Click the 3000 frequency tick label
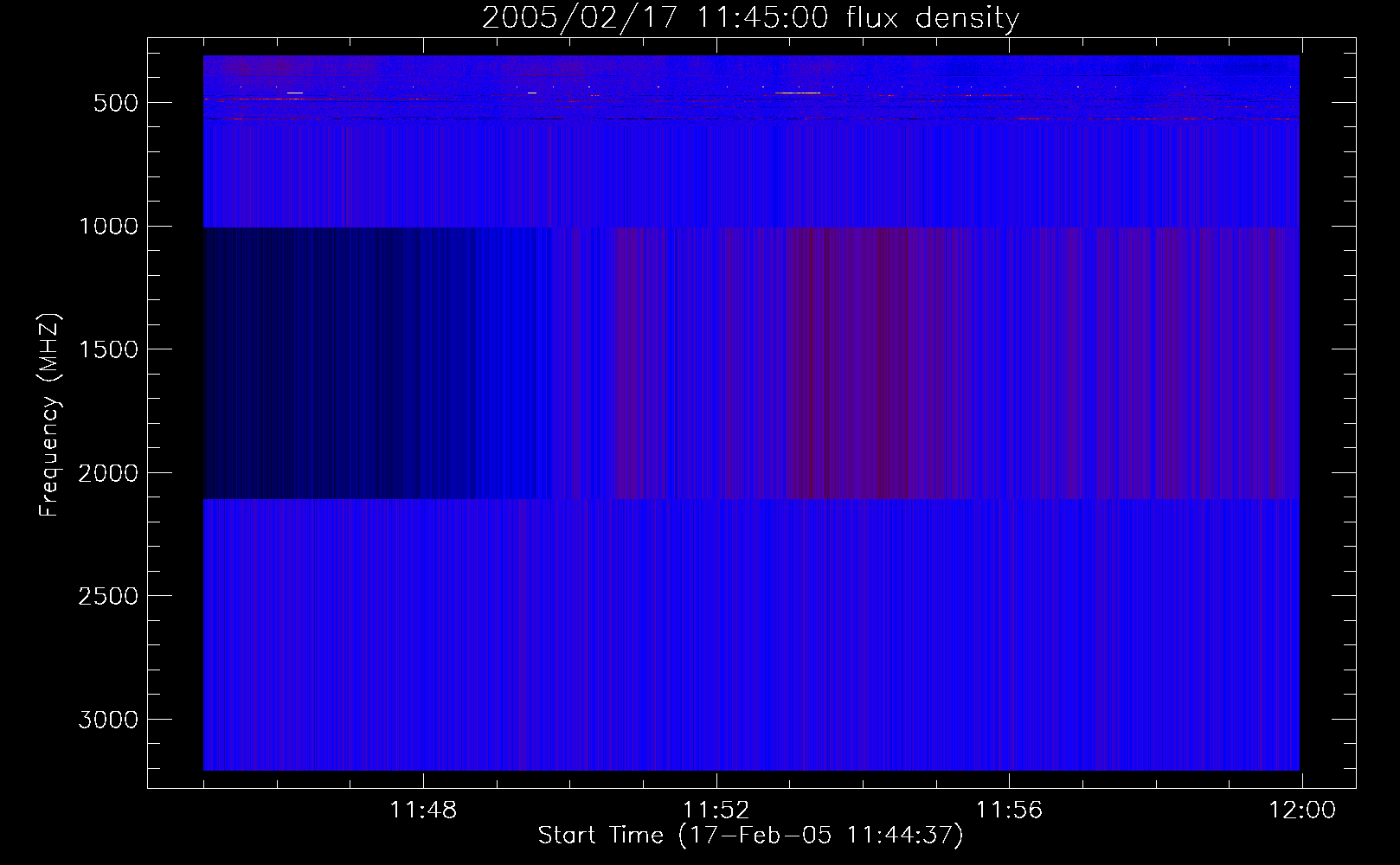Viewport: 1400px width, 865px height. [x=108, y=720]
